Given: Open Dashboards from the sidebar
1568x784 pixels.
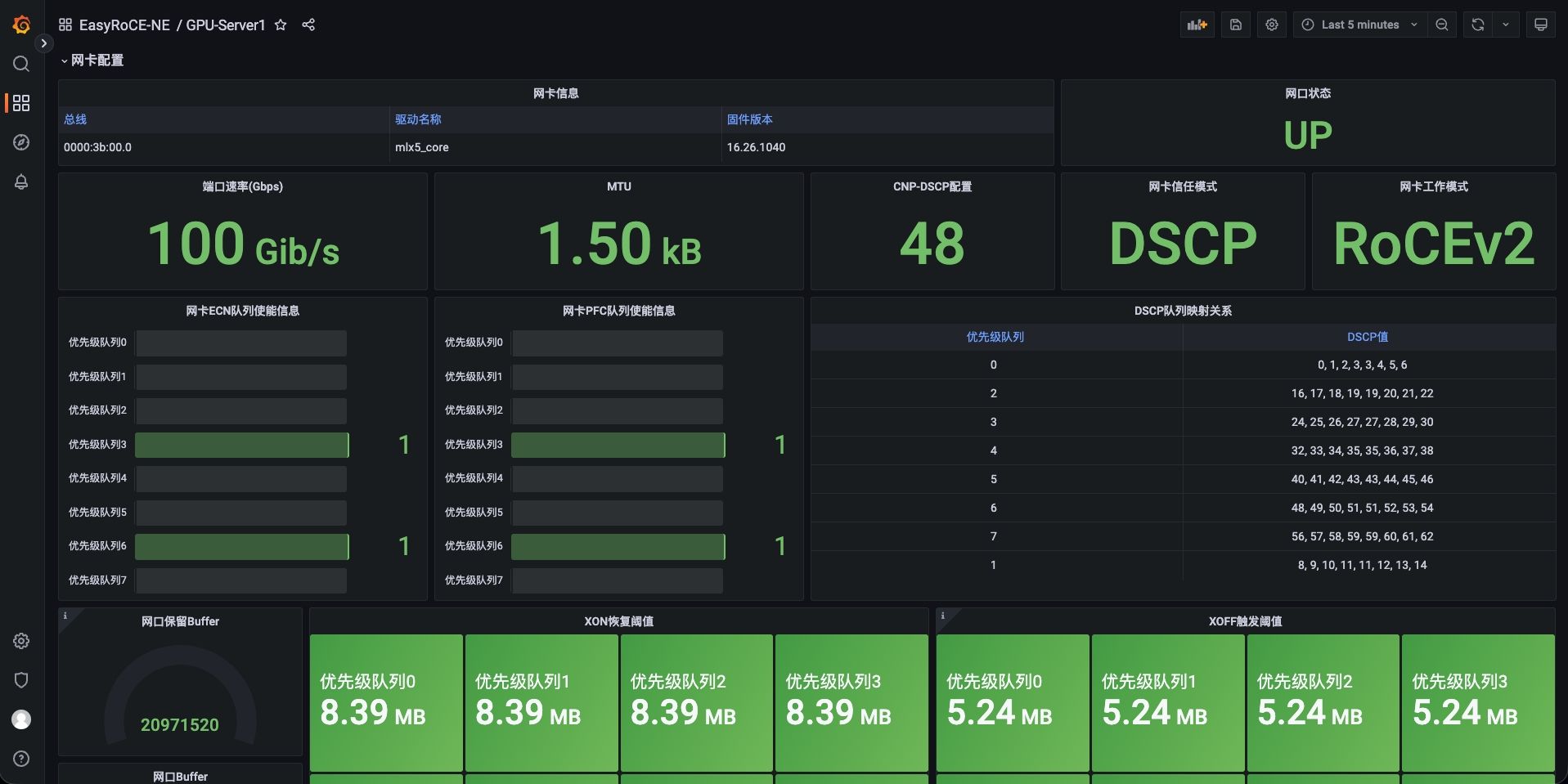Looking at the screenshot, I should [x=21, y=103].
